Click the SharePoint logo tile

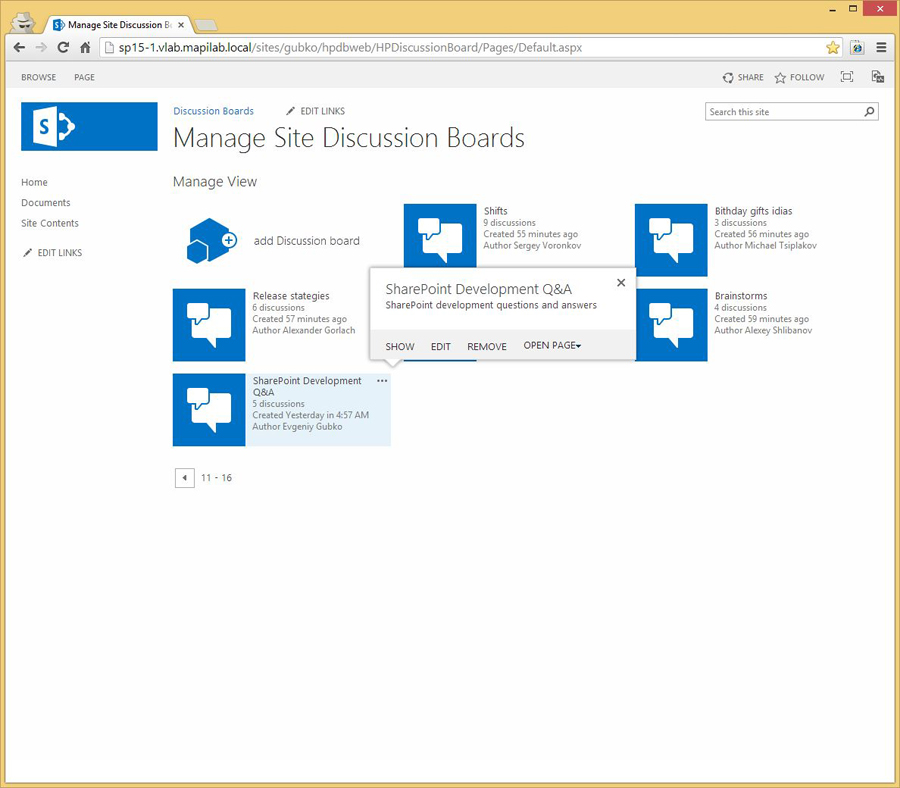89,126
